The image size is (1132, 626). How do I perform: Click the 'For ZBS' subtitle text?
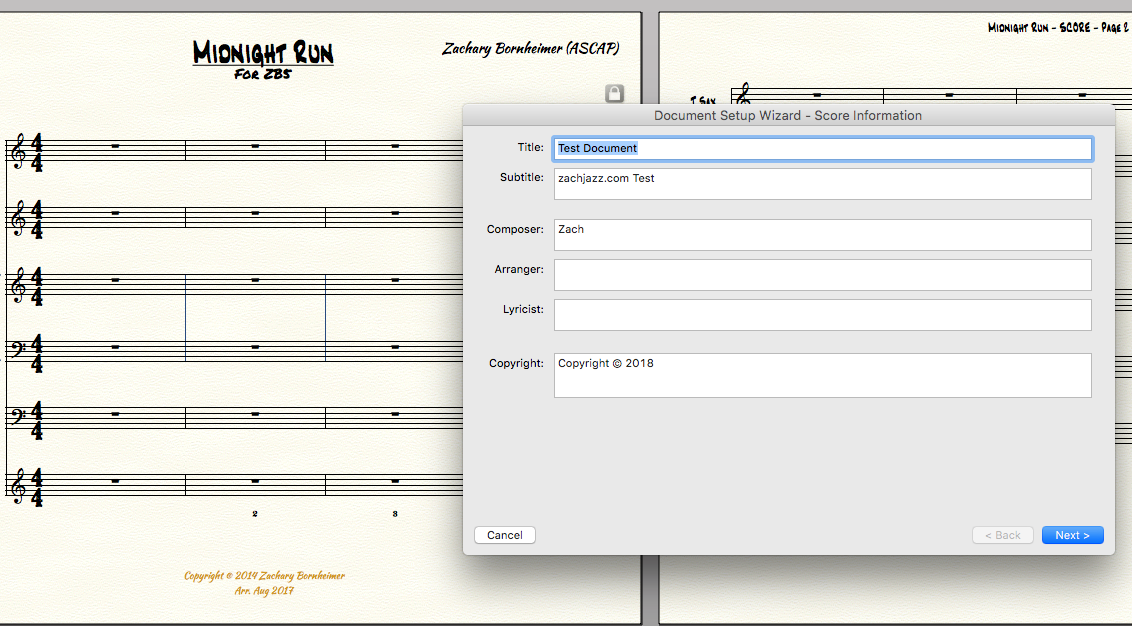262,74
